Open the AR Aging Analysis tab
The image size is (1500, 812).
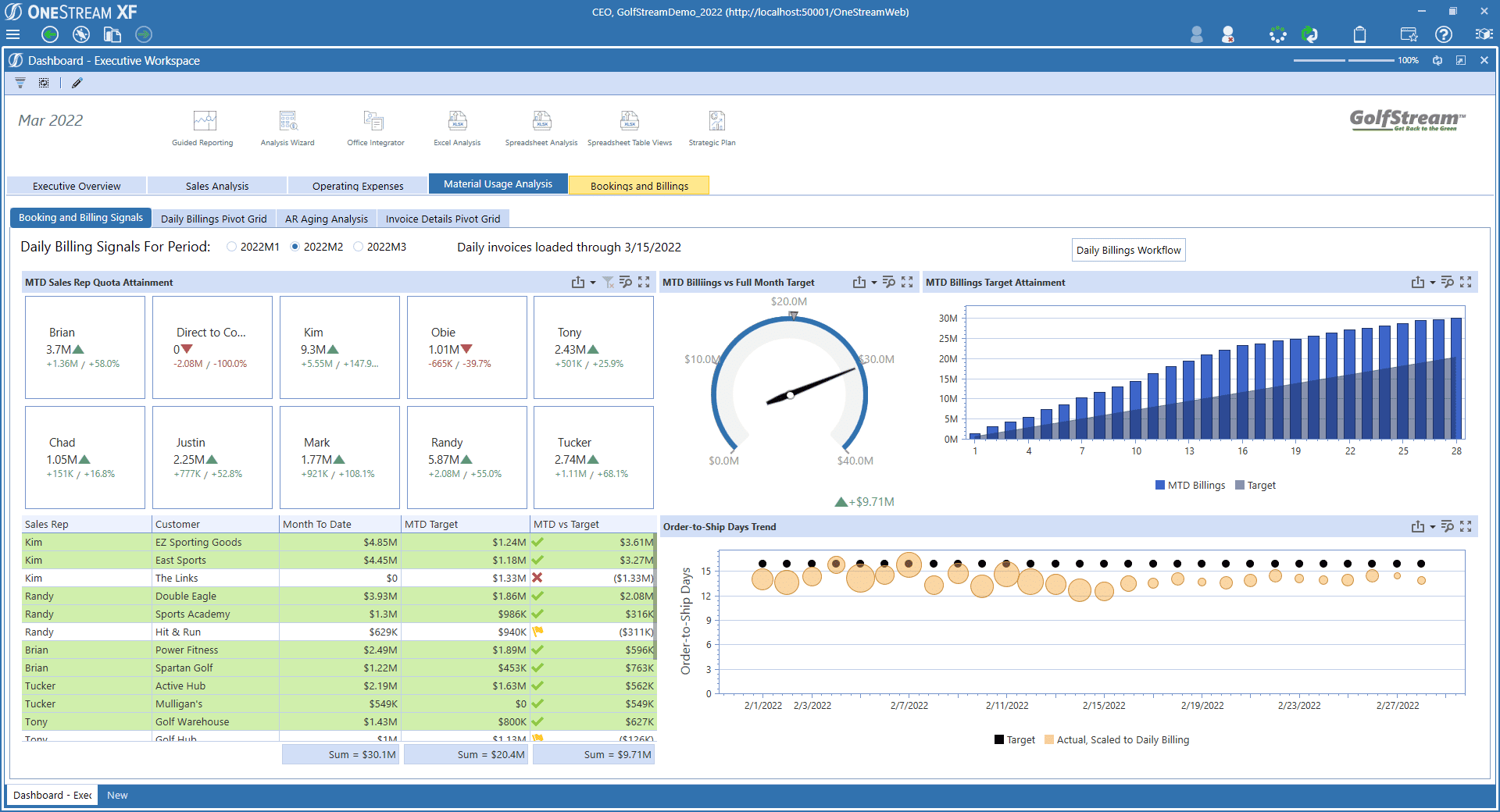coord(326,219)
